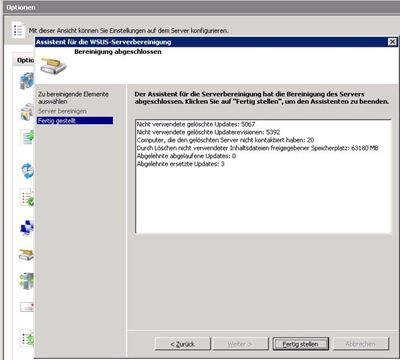
Task: Open the server cleanup wizard option icon in Optionen
Action: pyautogui.click(x=27, y=255)
